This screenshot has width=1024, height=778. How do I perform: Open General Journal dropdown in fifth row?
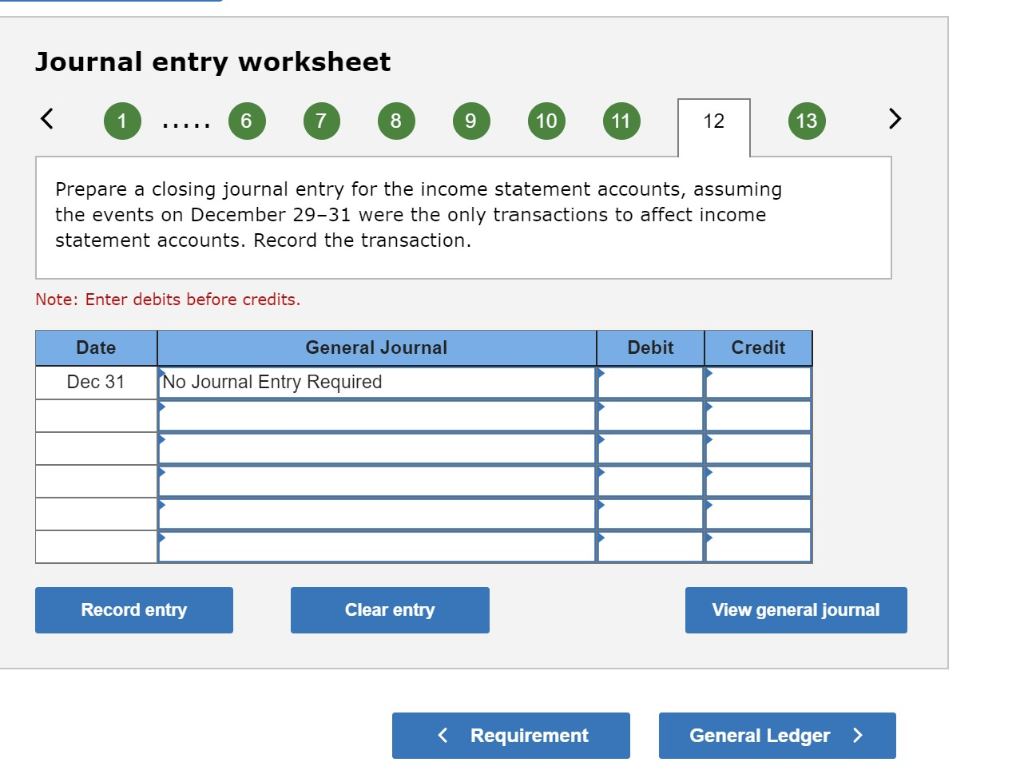[x=377, y=513]
